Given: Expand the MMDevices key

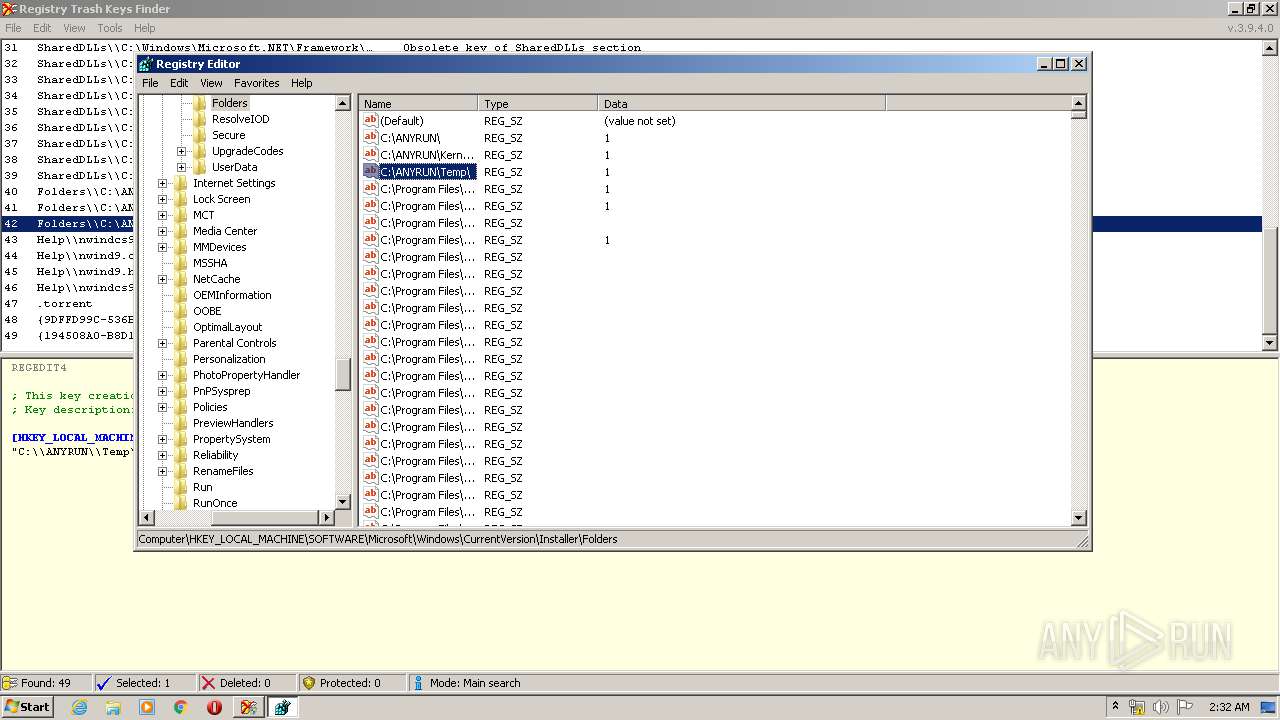Looking at the screenshot, I should [163, 247].
